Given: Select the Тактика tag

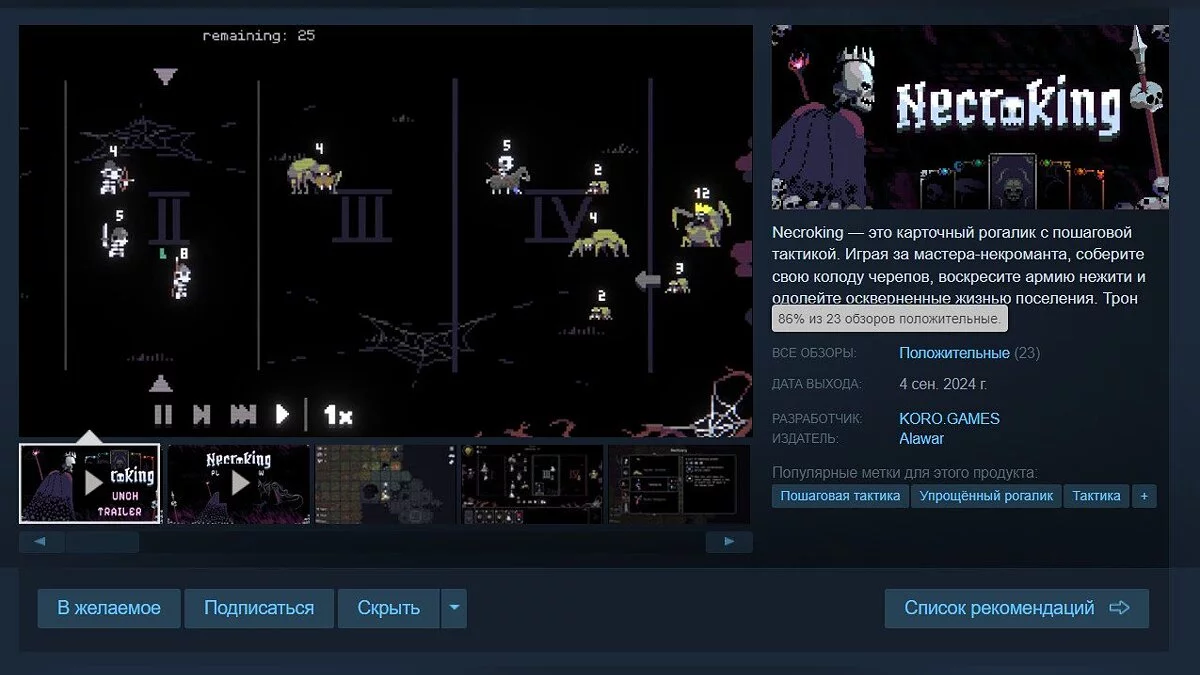Looking at the screenshot, I should click(1097, 496).
